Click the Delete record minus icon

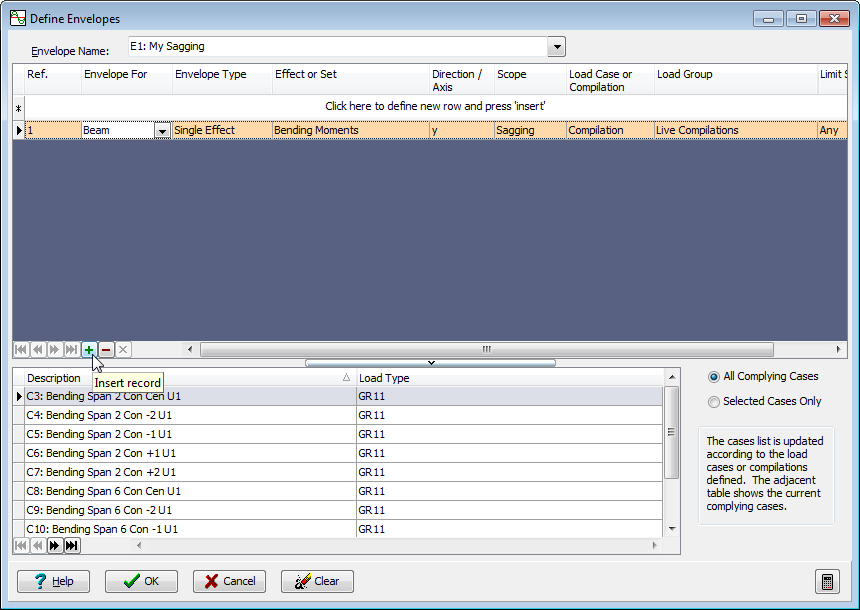pyautogui.click(x=106, y=349)
